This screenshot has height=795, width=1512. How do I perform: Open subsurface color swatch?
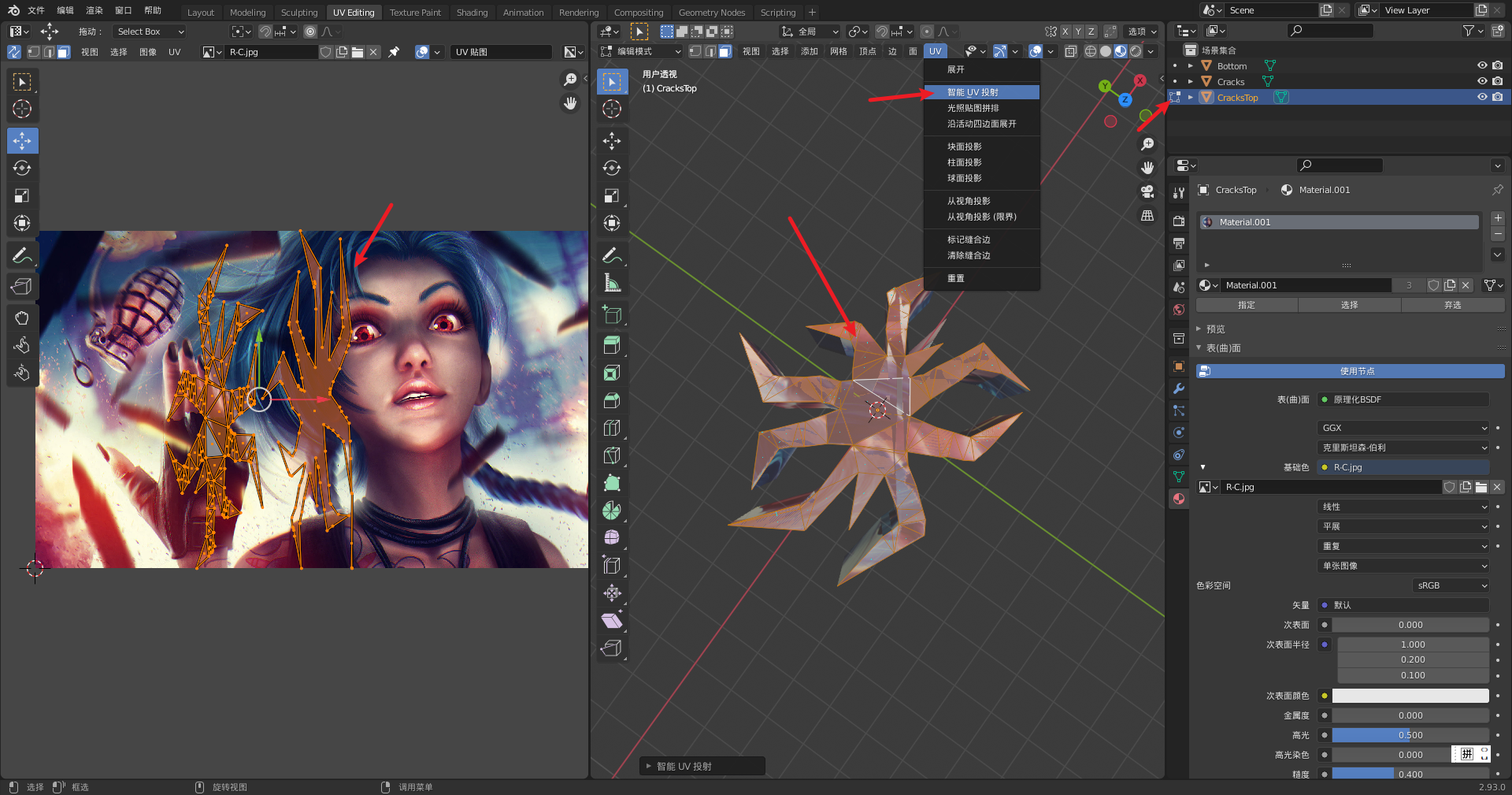[1410, 696]
